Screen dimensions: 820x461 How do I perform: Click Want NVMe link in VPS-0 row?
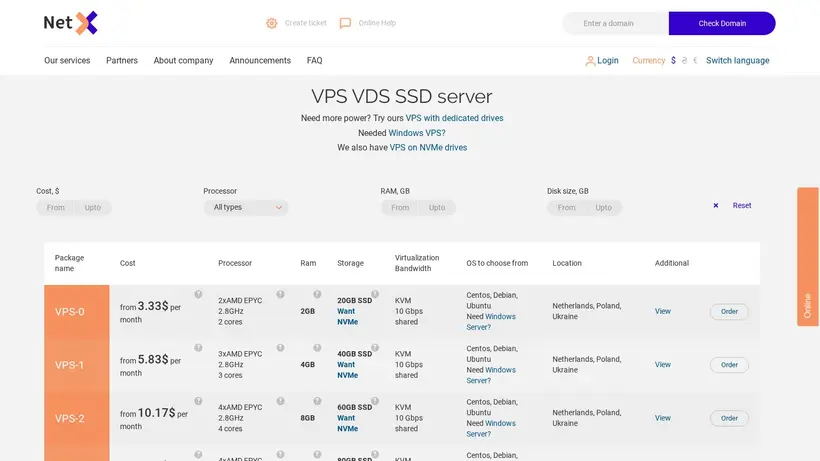[347, 317]
